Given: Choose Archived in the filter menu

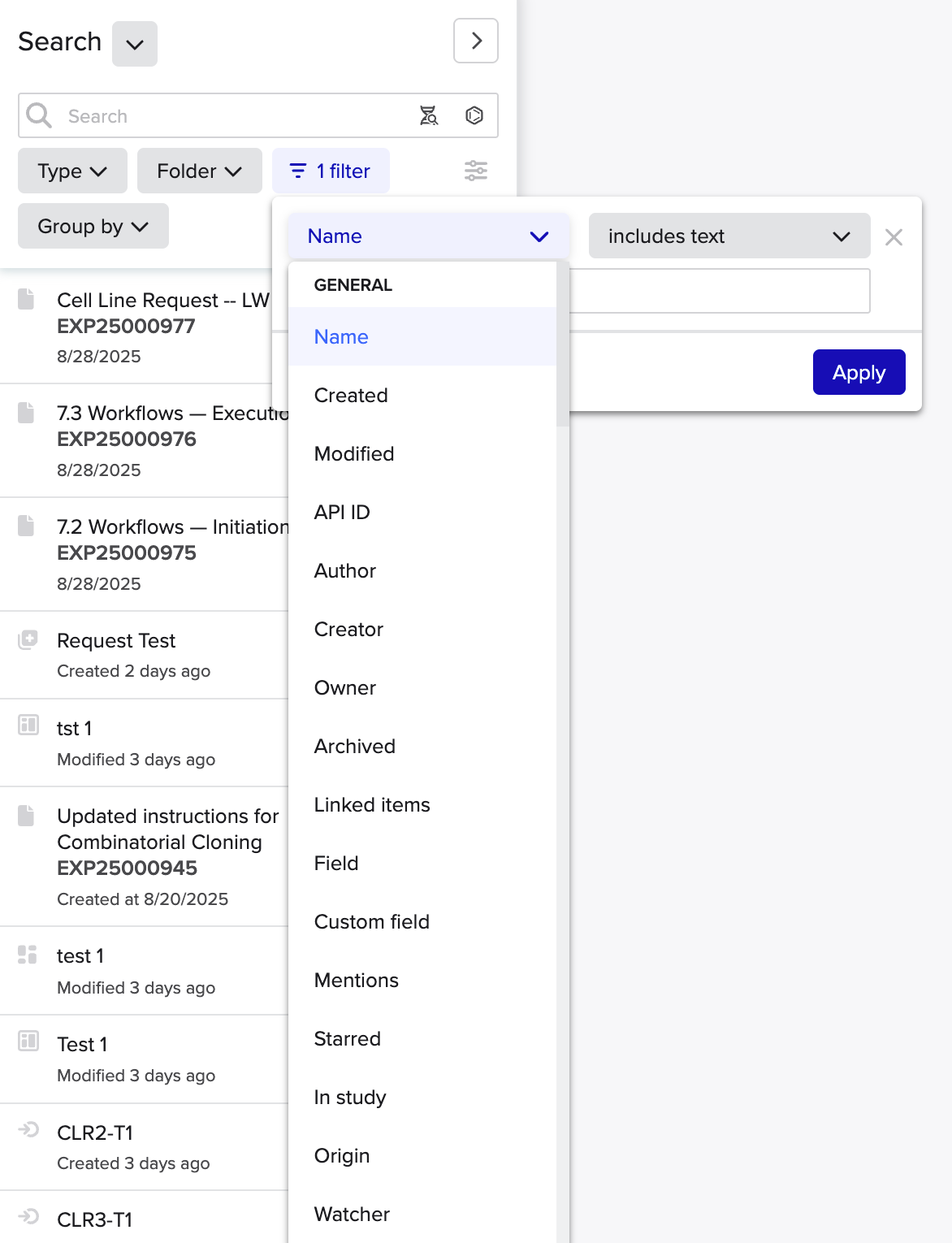Looking at the screenshot, I should 354,747.
